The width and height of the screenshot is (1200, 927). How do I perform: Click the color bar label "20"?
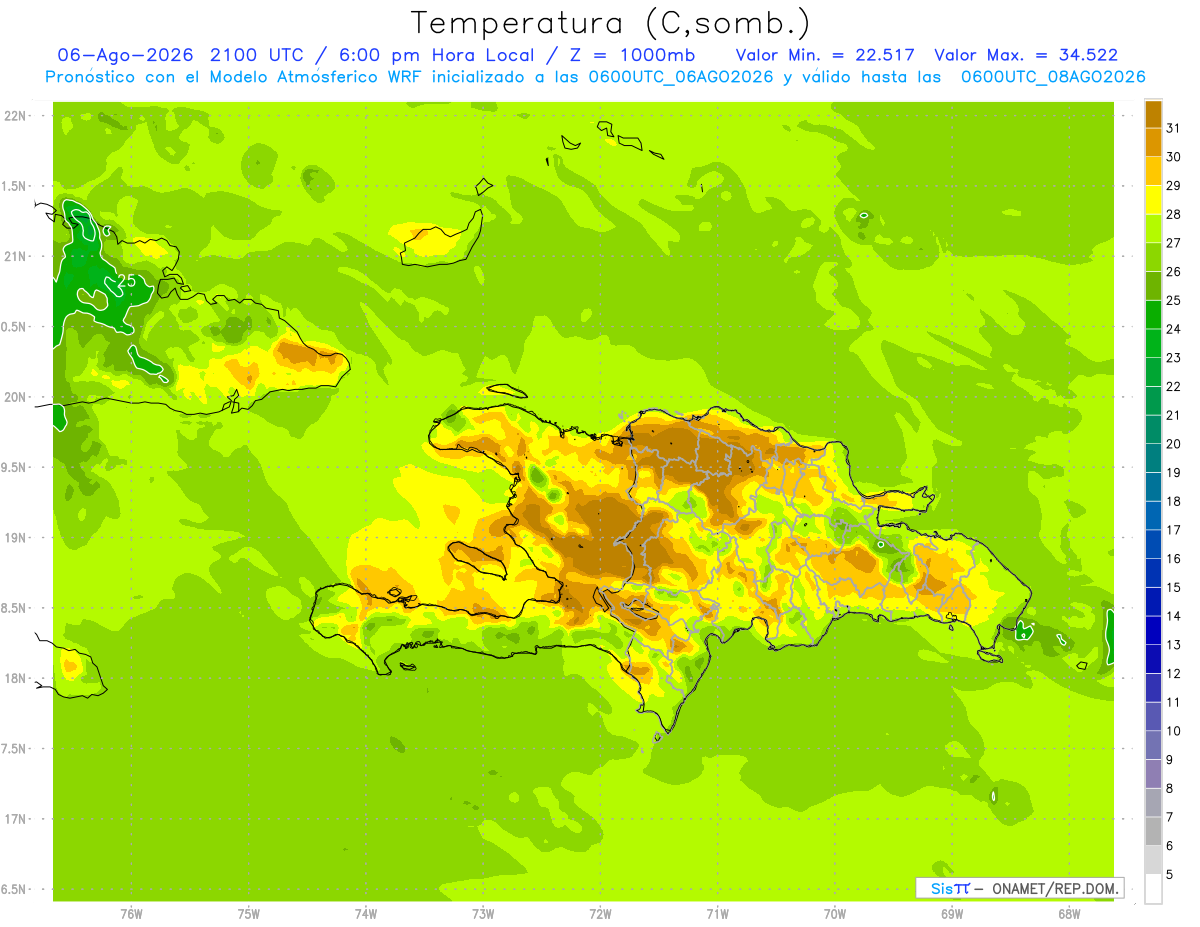pos(1173,444)
